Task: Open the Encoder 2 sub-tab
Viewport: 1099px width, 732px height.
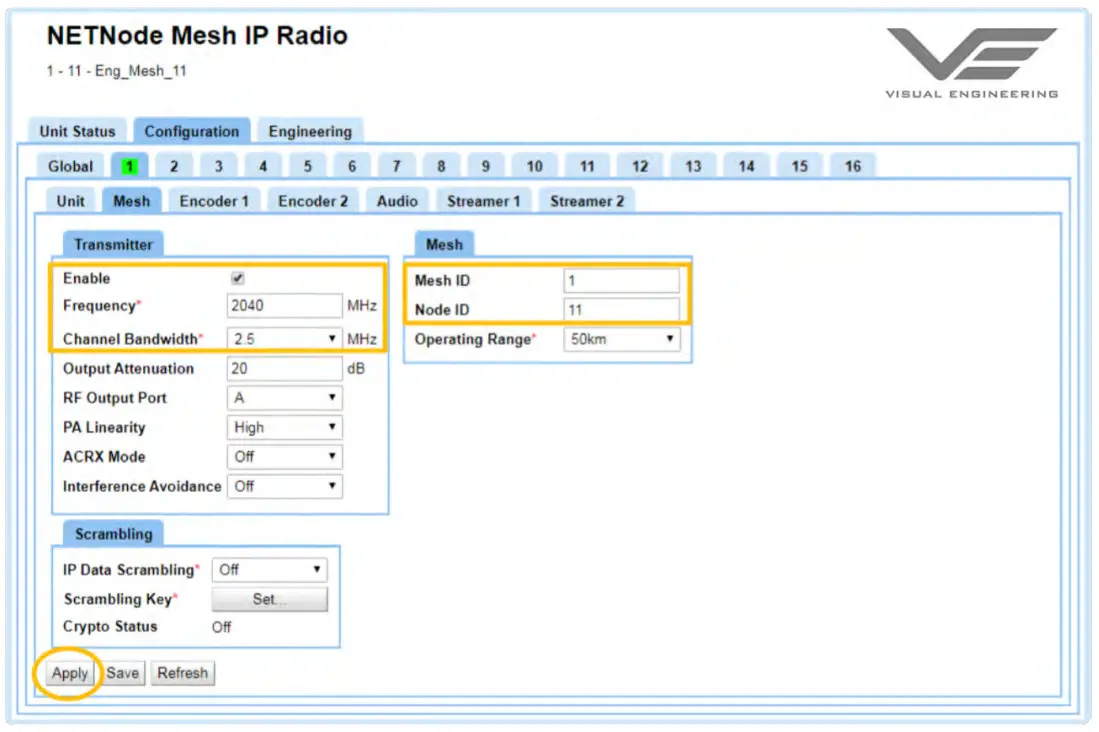Action: click(x=313, y=201)
